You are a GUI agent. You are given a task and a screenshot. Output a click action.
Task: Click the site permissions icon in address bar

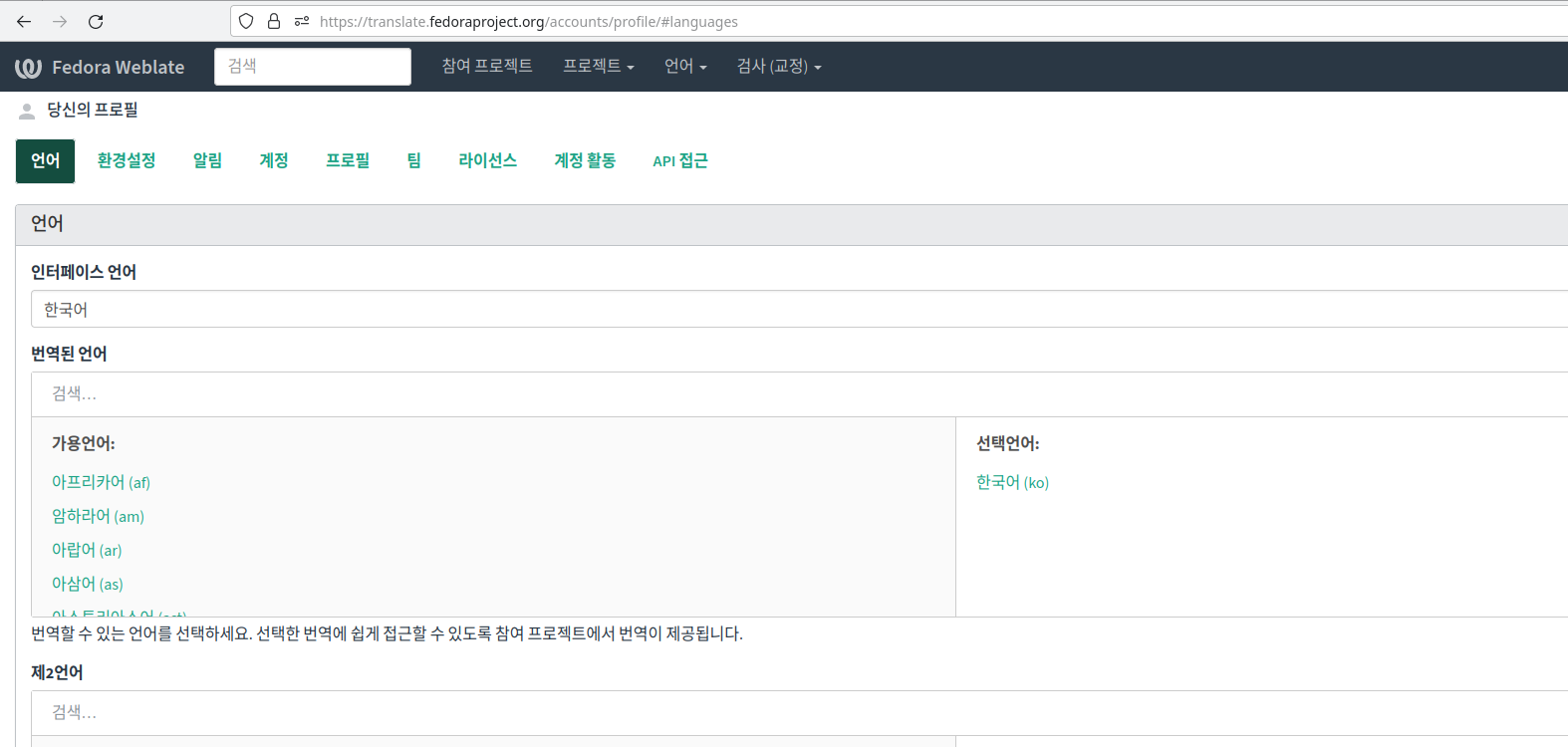pos(301,22)
